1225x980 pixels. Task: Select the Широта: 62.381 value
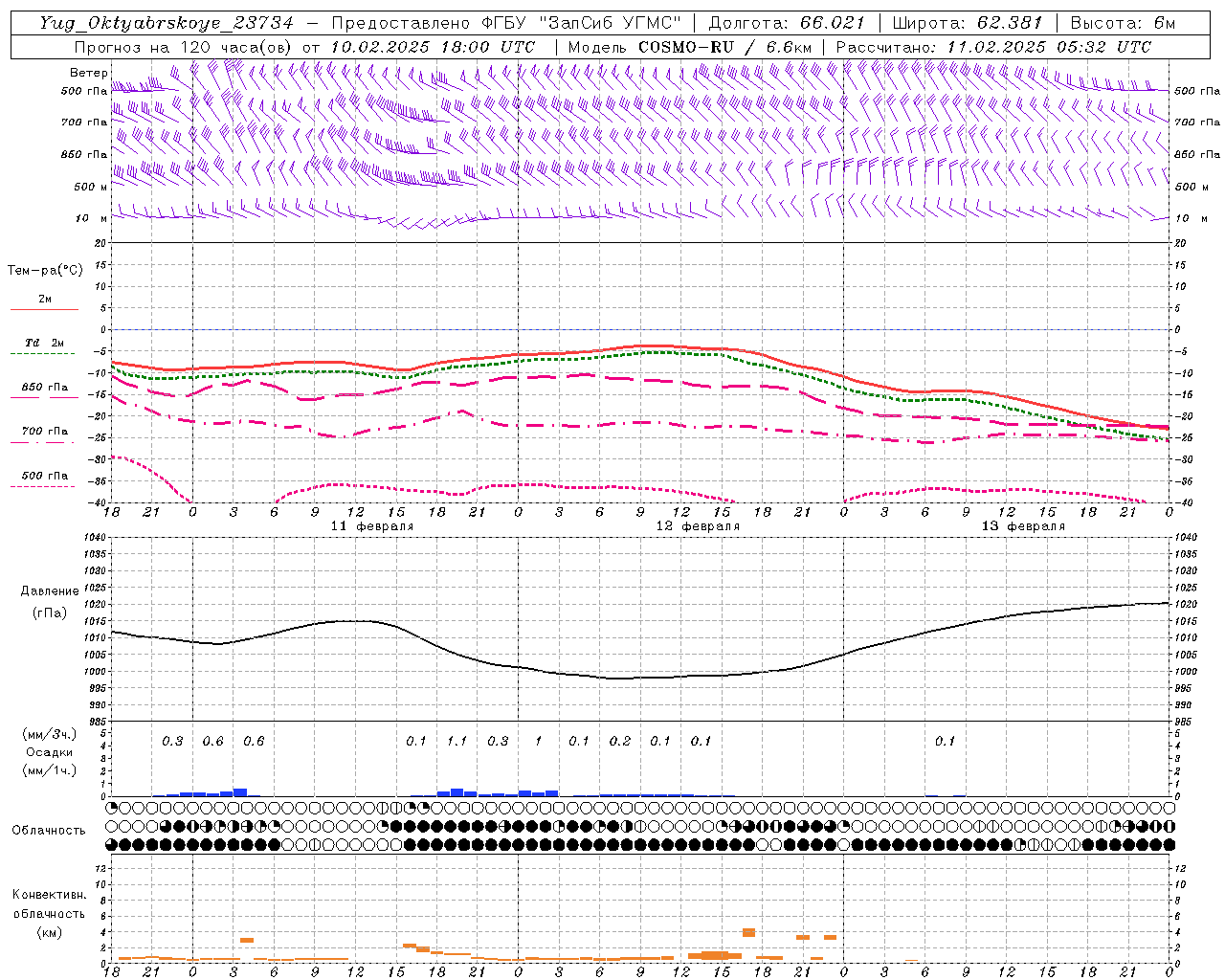(x=967, y=23)
